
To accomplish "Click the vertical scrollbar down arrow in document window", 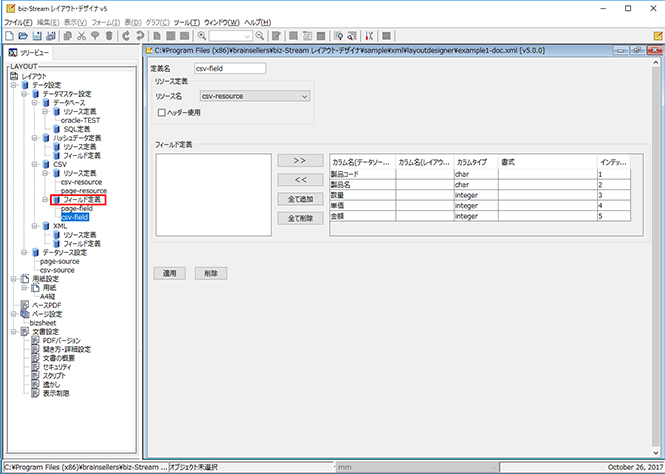I will pyautogui.click(x=656, y=453).
